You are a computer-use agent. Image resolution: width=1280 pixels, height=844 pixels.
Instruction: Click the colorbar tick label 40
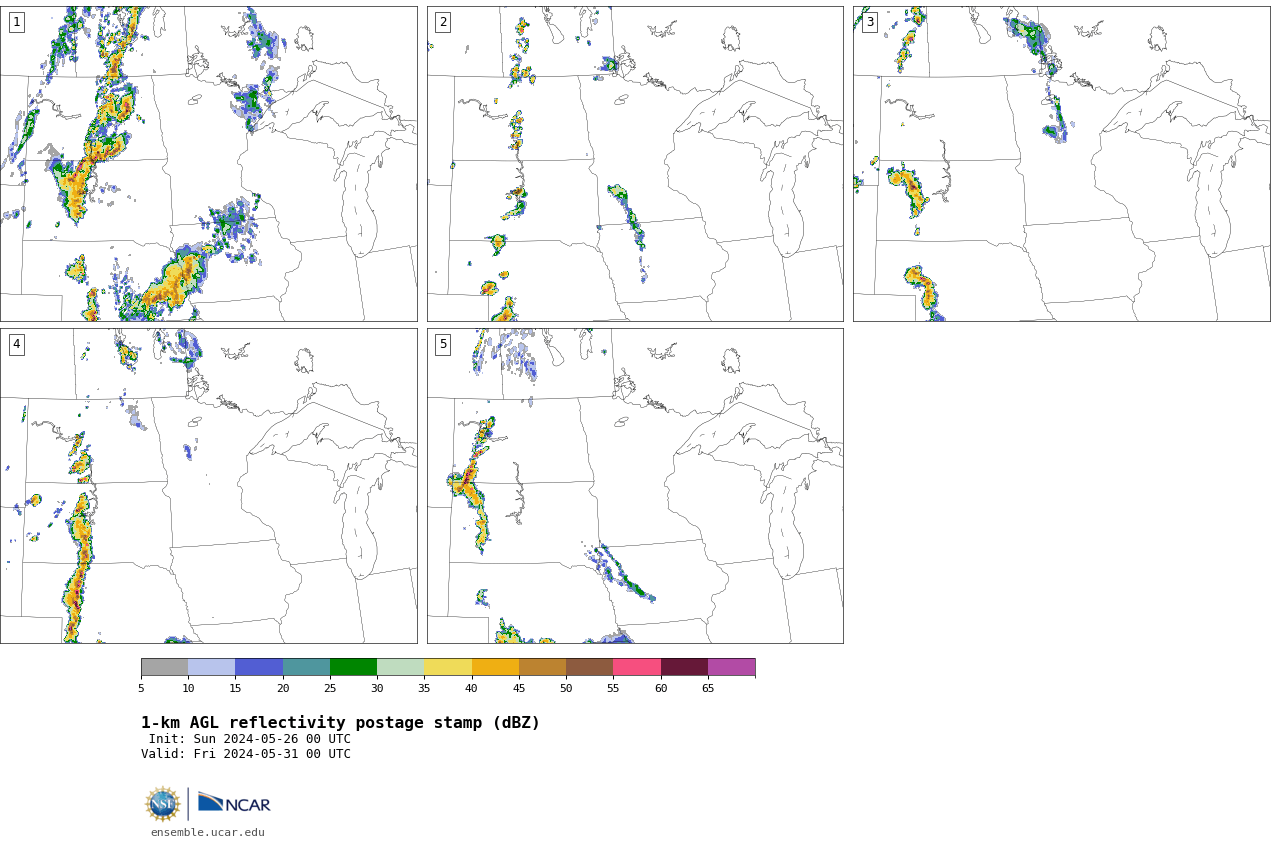pos(472,688)
